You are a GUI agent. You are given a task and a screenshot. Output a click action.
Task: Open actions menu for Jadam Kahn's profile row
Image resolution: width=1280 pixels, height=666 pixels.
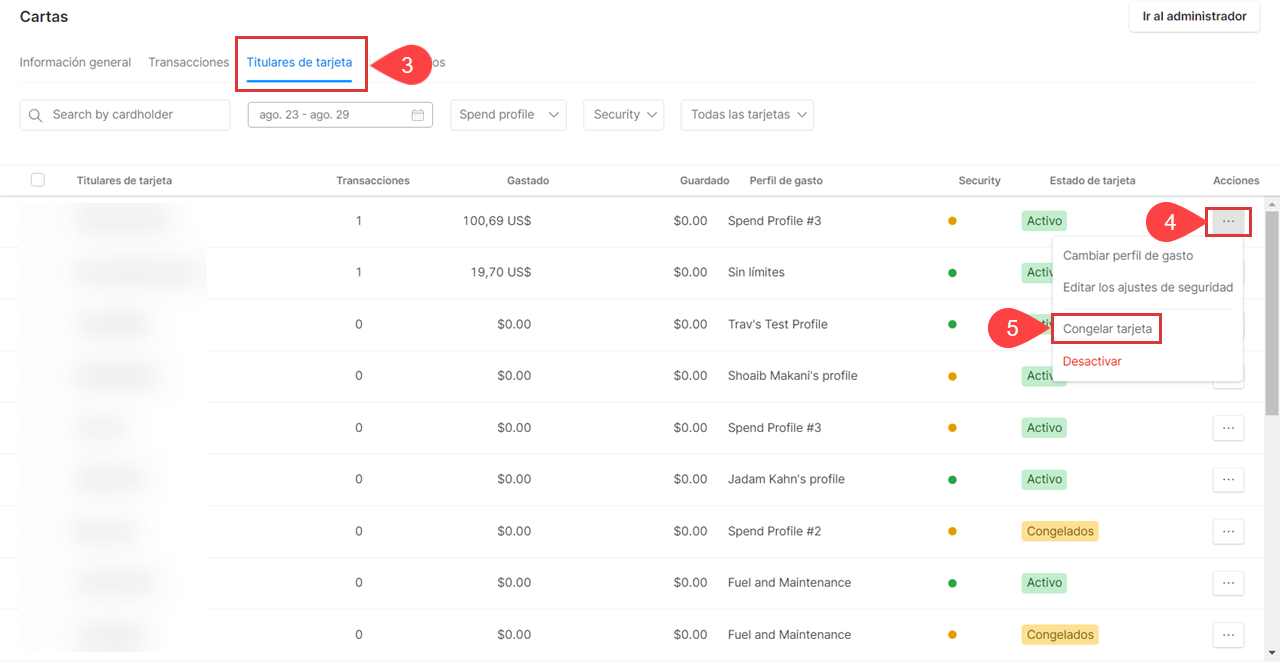pyautogui.click(x=1228, y=479)
